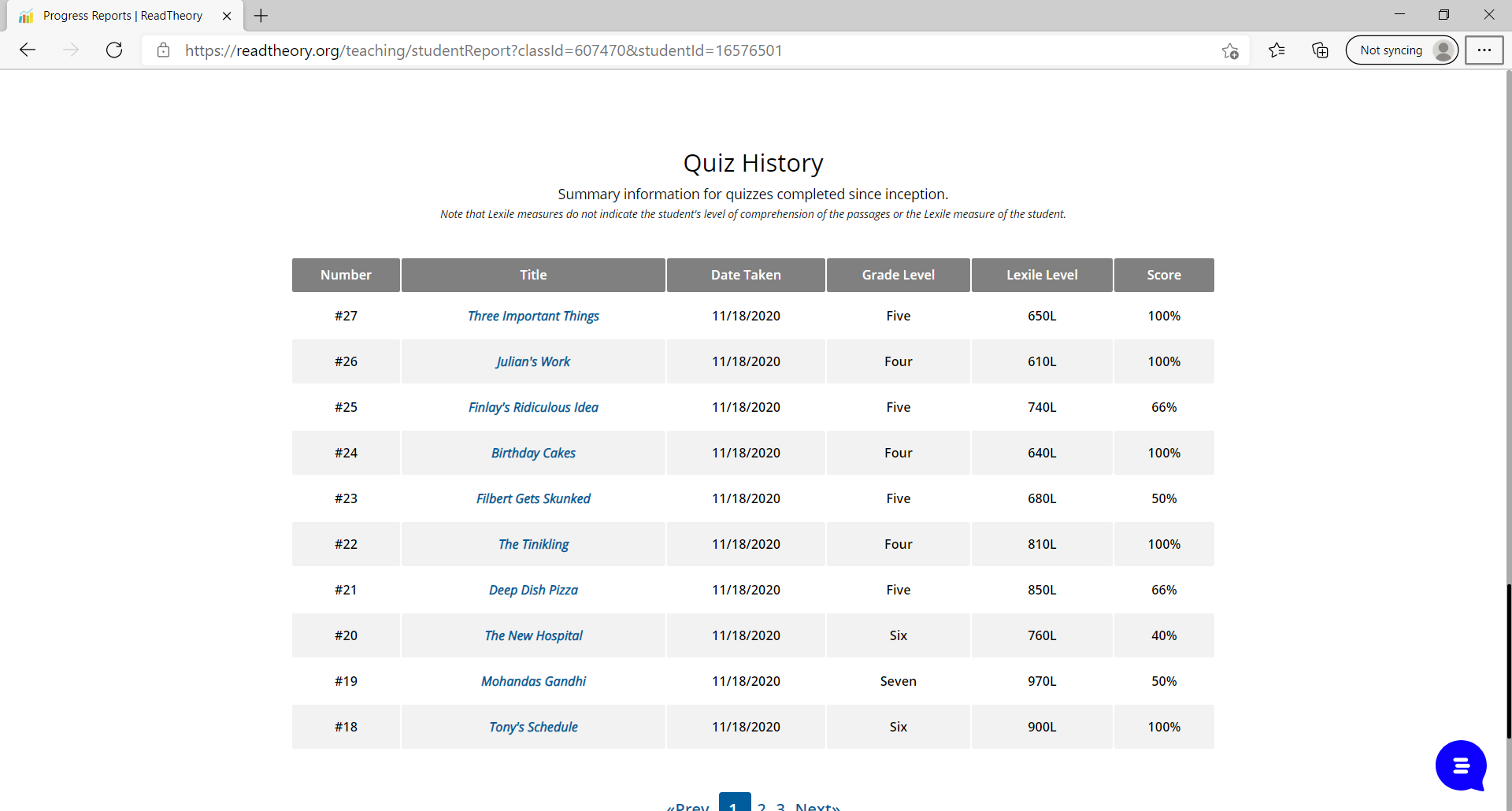Open The Tinikling quiz
The image size is (1512, 811).
(533, 544)
